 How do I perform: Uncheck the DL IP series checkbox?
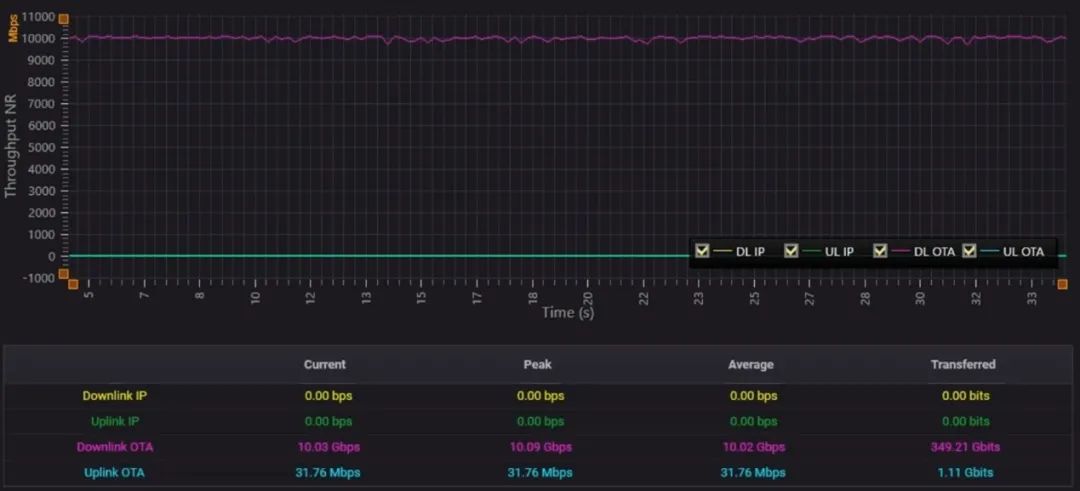click(x=702, y=251)
